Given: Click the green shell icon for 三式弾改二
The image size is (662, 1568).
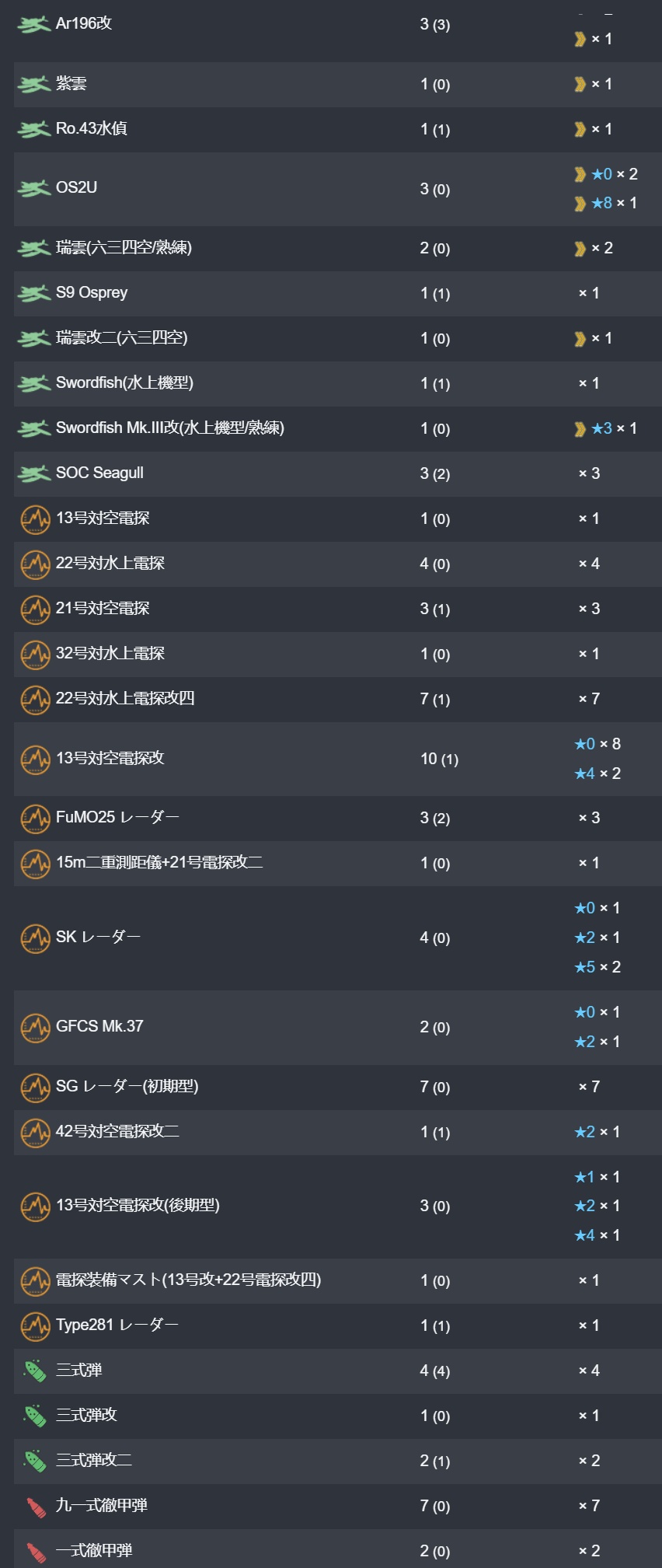Looking at the screenshot, I should (35, 1461).
